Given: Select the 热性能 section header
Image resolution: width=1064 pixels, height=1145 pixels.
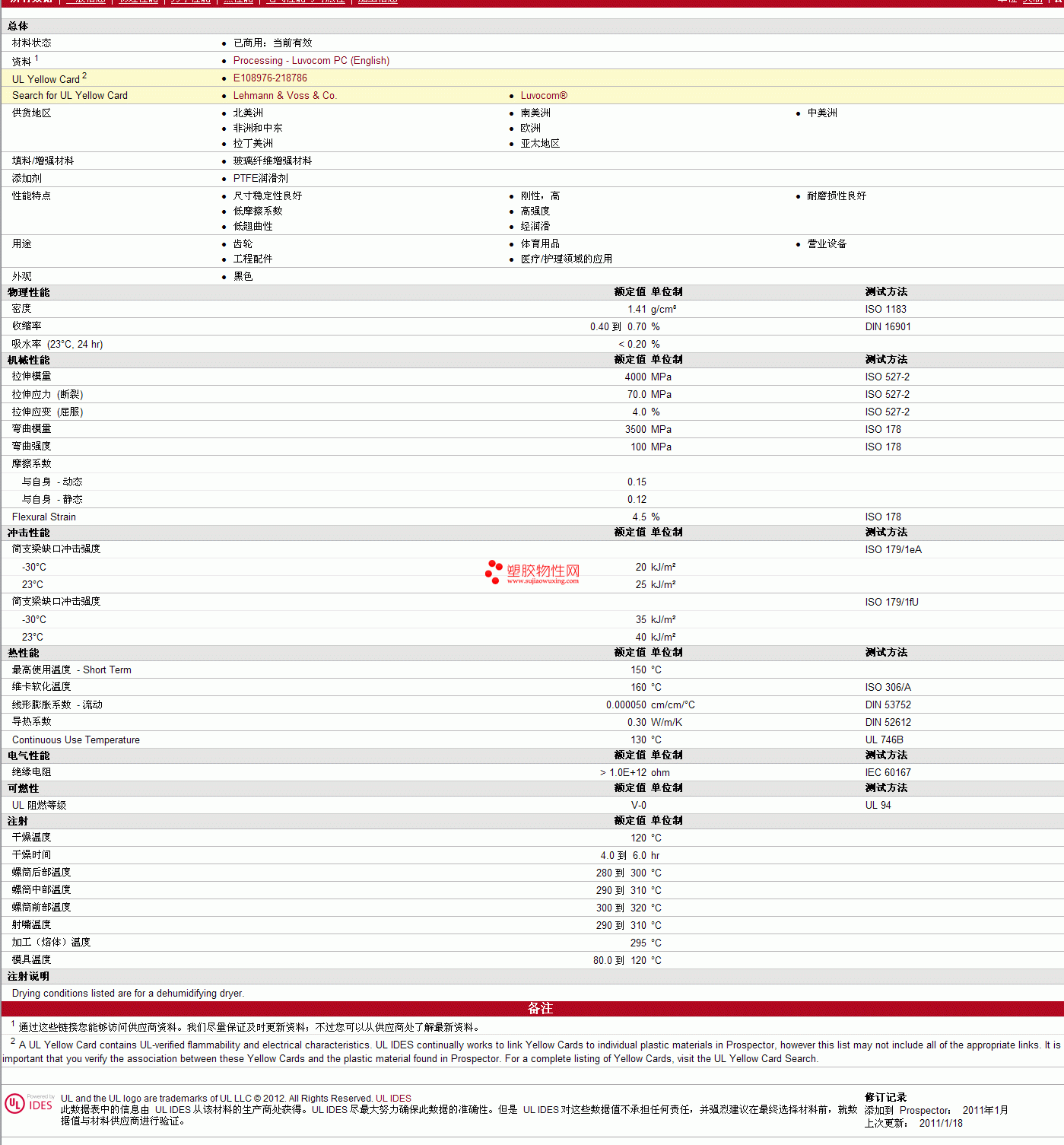Looking at the screenshot, I should (x=24, y=654).
